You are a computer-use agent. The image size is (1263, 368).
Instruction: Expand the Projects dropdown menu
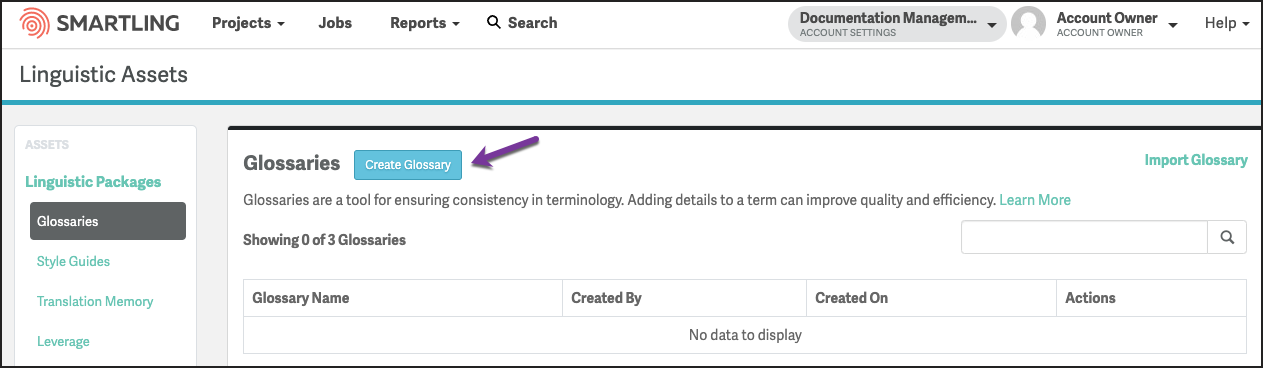(248, 23)
